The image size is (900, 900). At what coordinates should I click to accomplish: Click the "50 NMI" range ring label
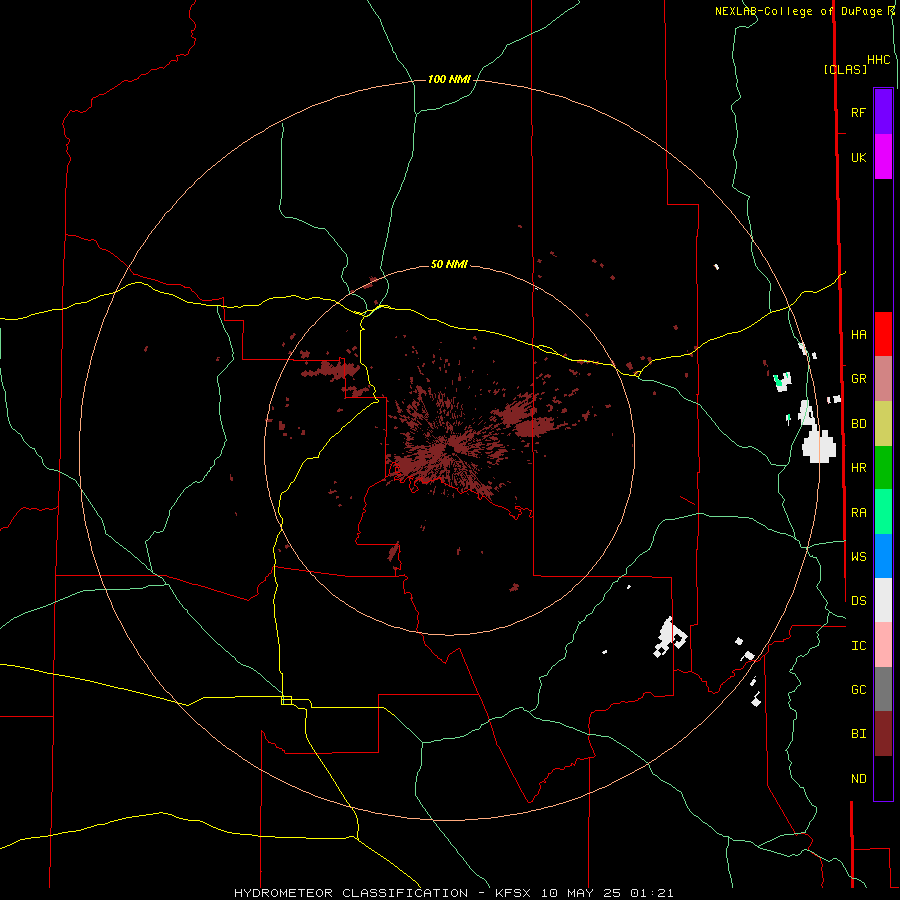pos(449,264)
